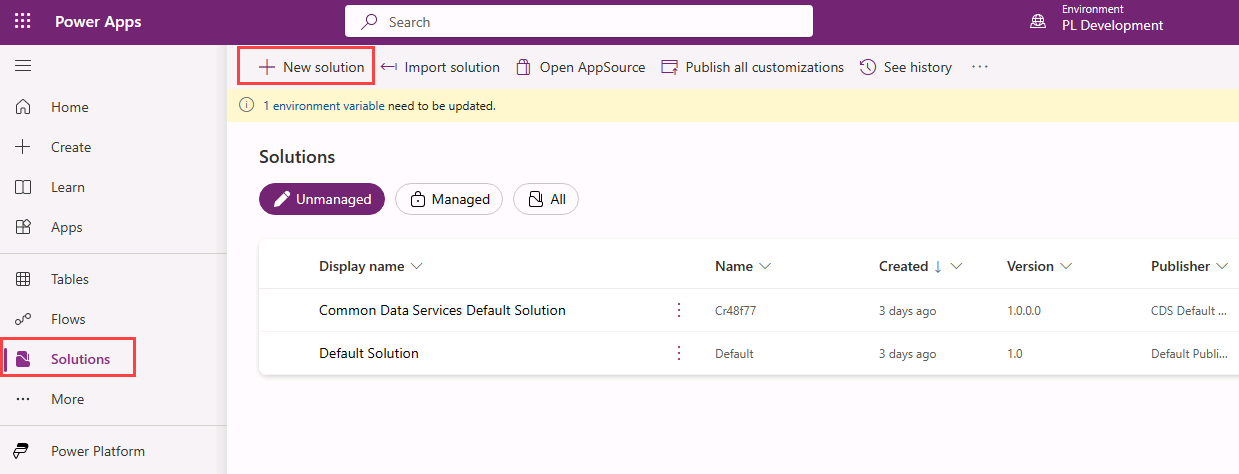The image size is (1239, 474).
Task: Switch to the Managed solutions filter
Action: pyautogui.click(x=449, y=199)
